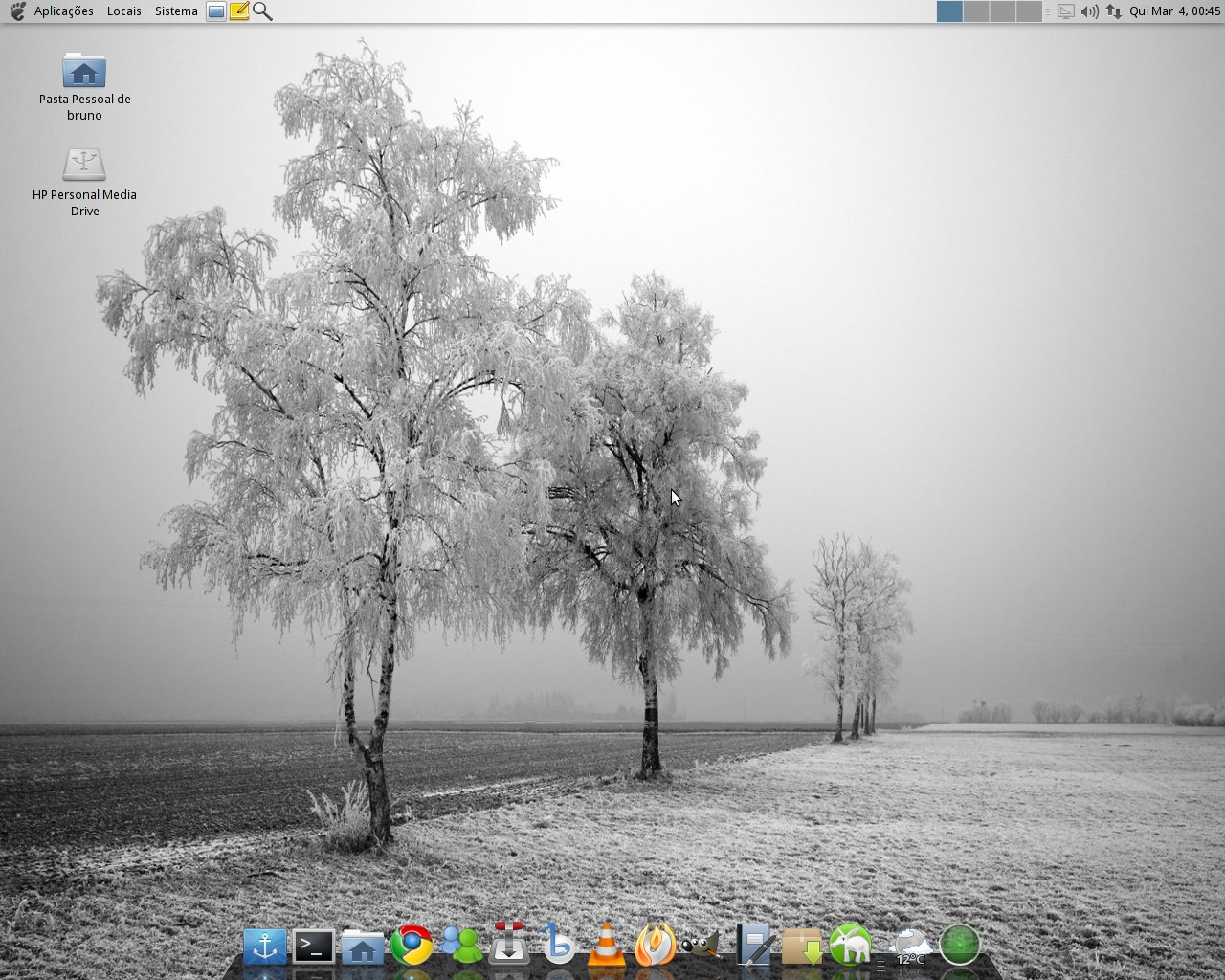Screen dimensions: 1225x980
Task: Click the green radar orb in dock
Action: 960,946
